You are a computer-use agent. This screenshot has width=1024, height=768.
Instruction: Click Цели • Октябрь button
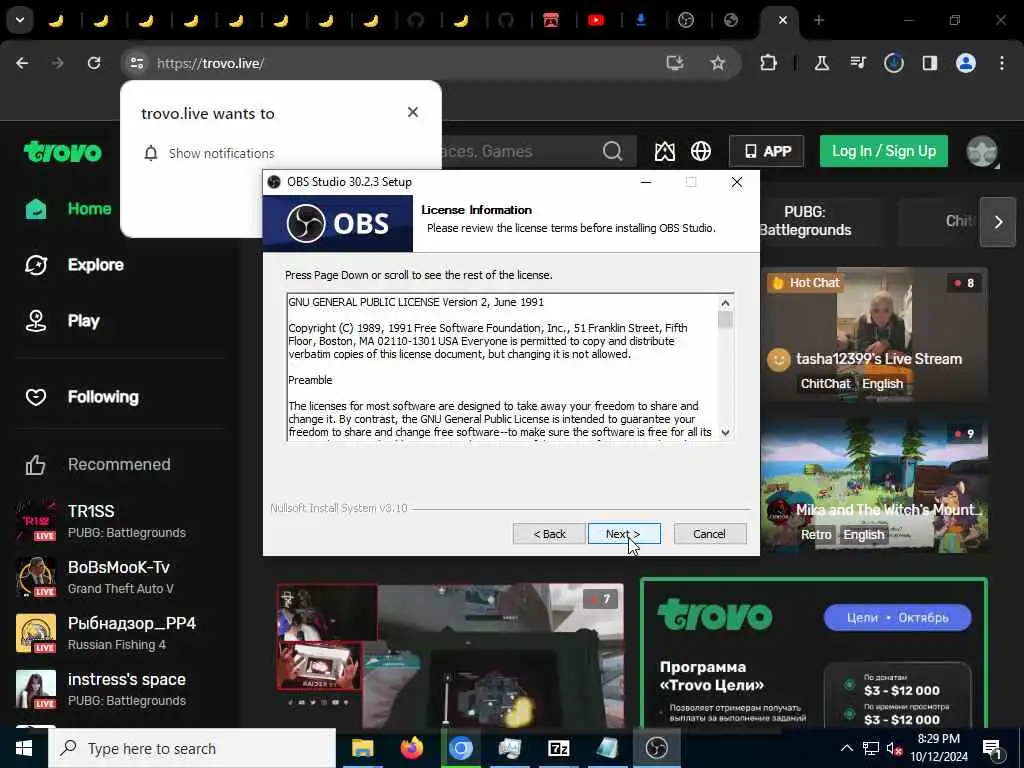click(x=897, y=618)
